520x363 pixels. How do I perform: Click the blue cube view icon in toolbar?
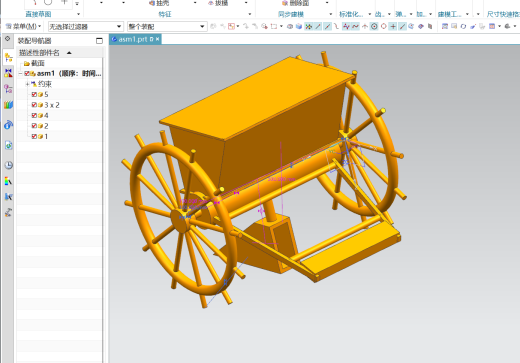(x=299, y=26)
